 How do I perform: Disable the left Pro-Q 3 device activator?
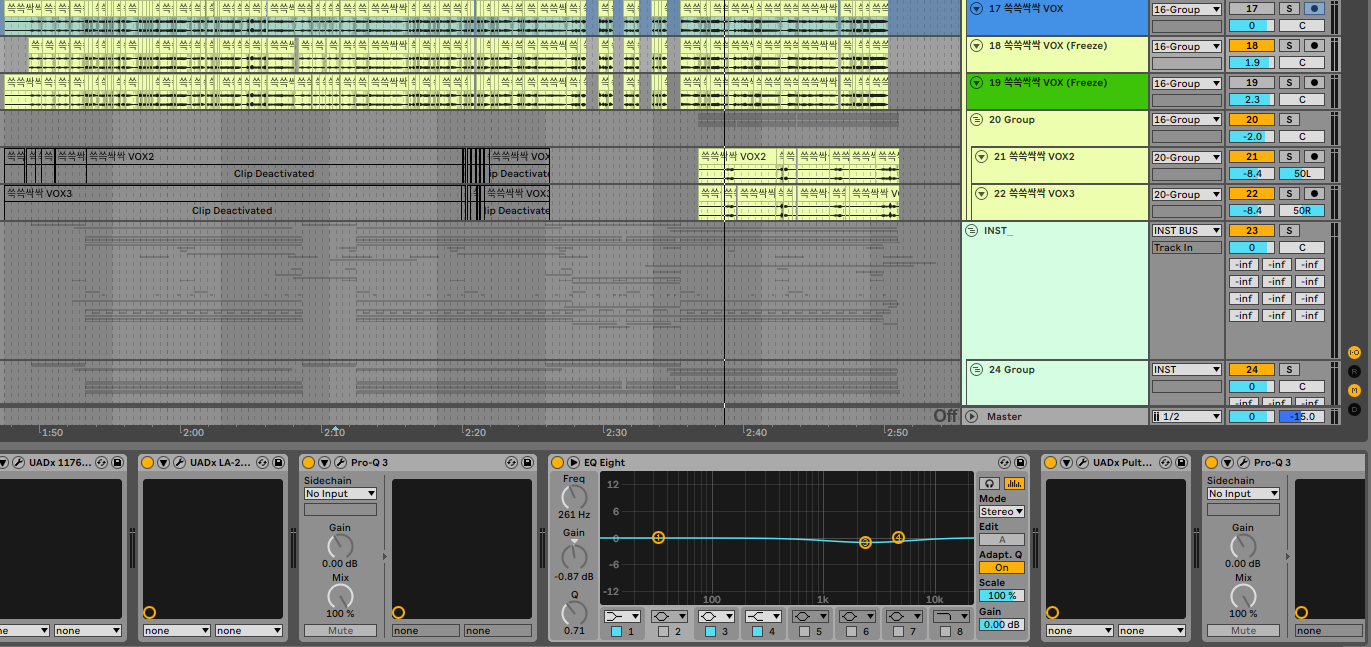(x=308, y=463)
